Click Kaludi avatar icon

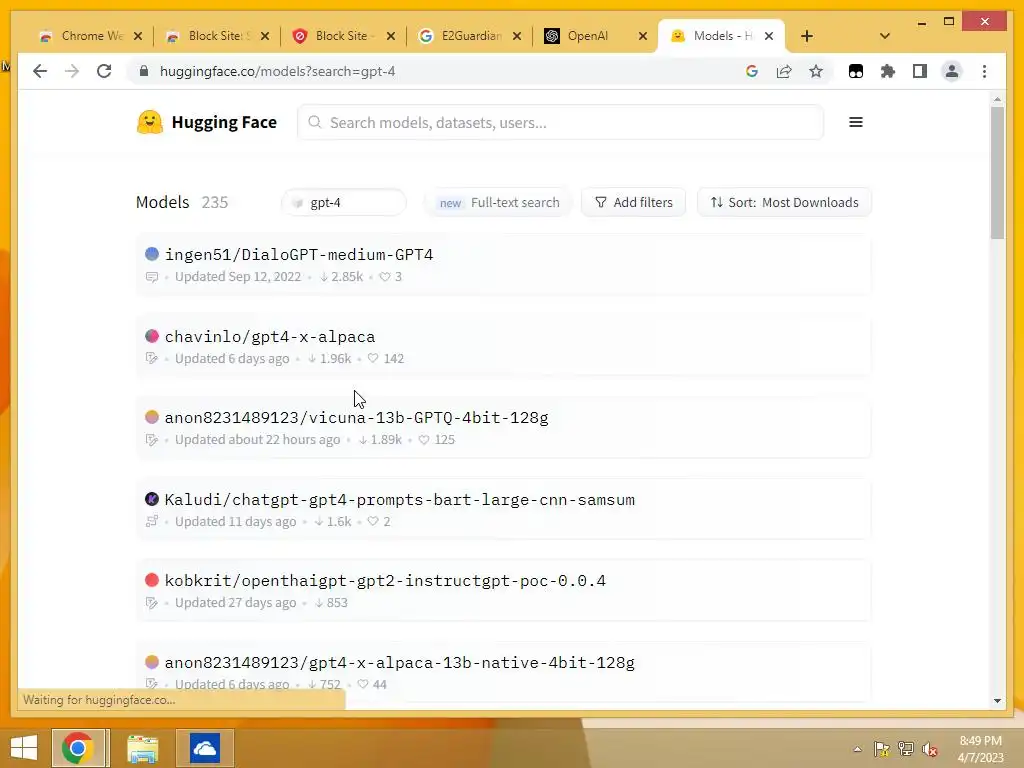[x=152, y=499]
